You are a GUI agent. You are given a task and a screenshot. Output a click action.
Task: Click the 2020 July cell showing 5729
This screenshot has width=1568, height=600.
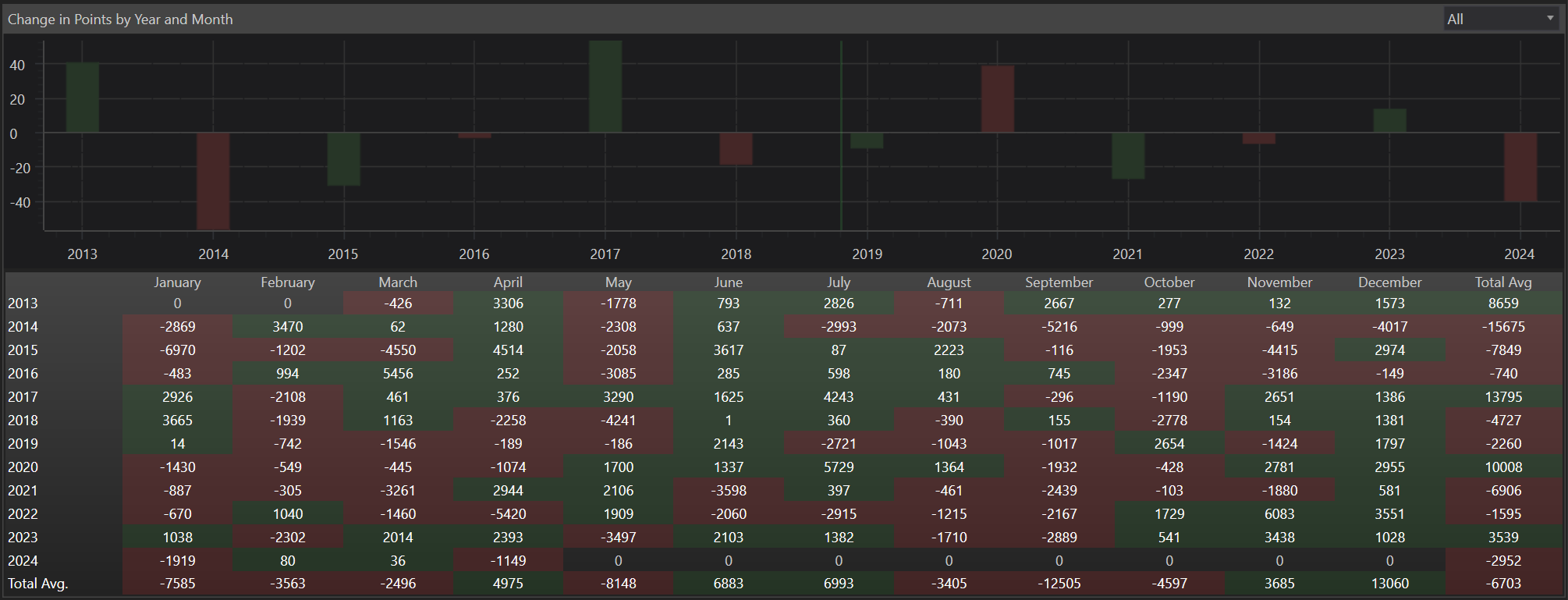(x=839, y=467)
